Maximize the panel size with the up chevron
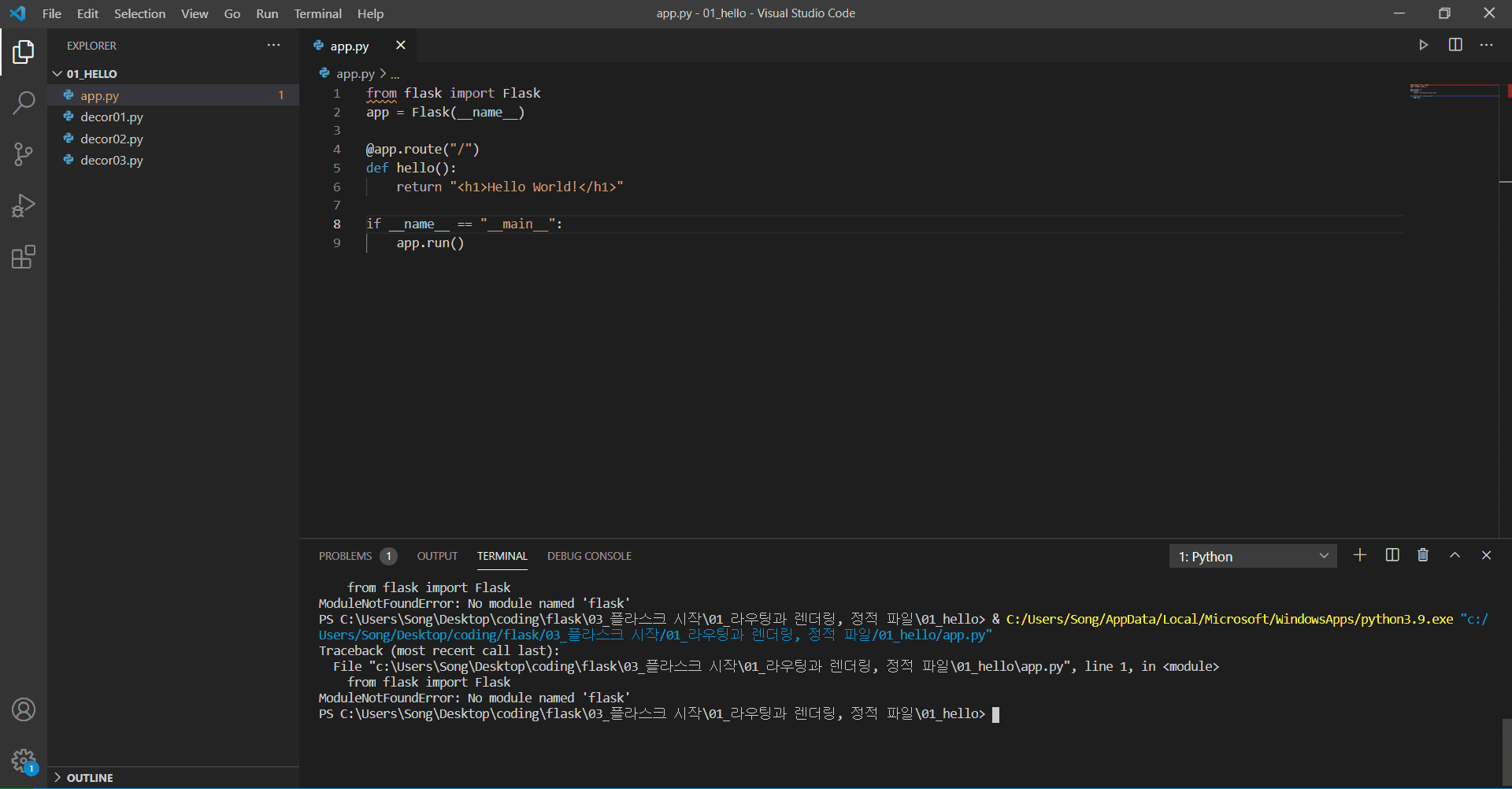Viewport: 1512px width, 789px height. tap(1455, 555)
